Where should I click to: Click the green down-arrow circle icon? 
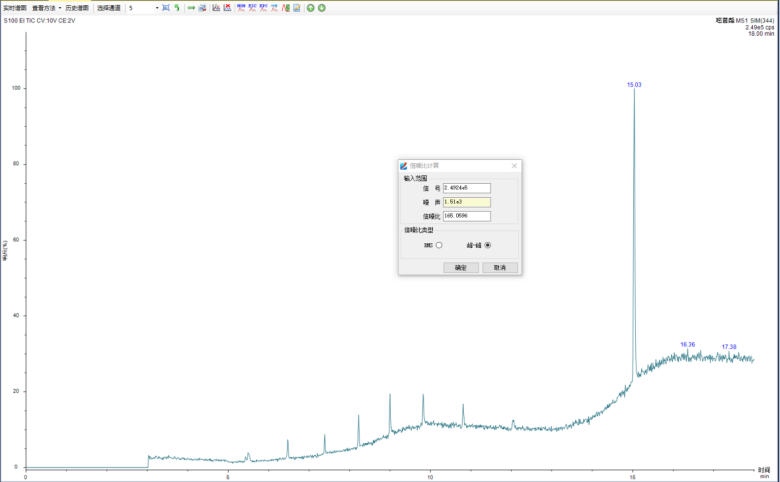pos(321,7)
